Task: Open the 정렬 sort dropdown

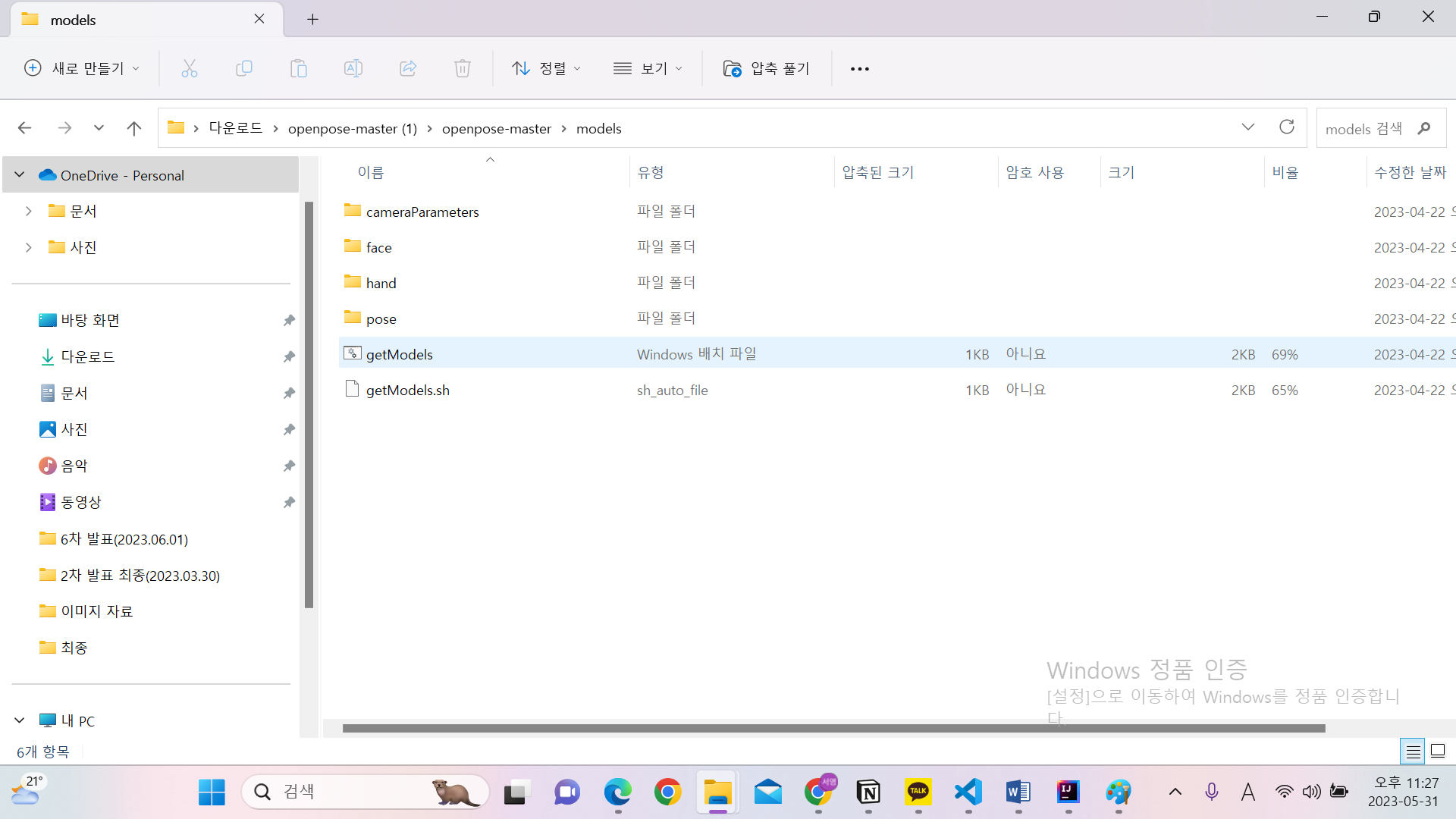Action: click(x=546, y=68)
